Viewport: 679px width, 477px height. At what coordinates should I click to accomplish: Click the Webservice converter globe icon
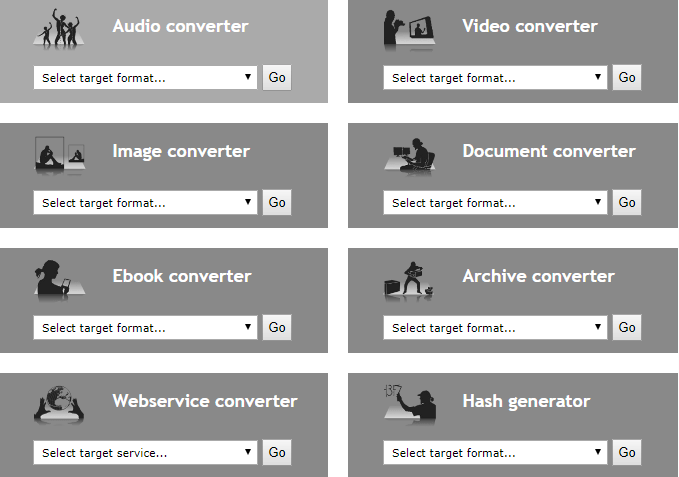click(59, 404)
